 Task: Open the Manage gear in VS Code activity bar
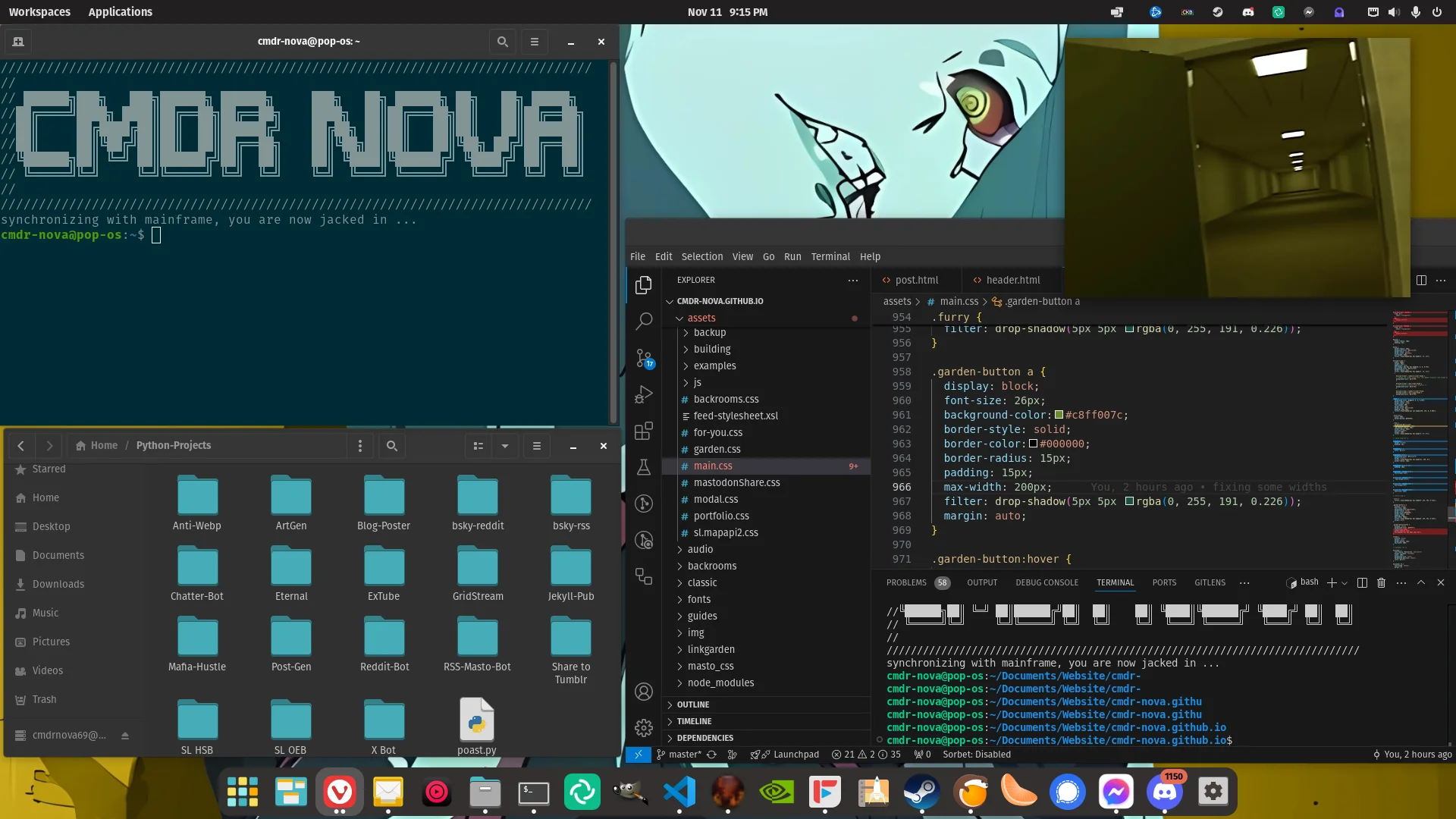pos(644,728)
